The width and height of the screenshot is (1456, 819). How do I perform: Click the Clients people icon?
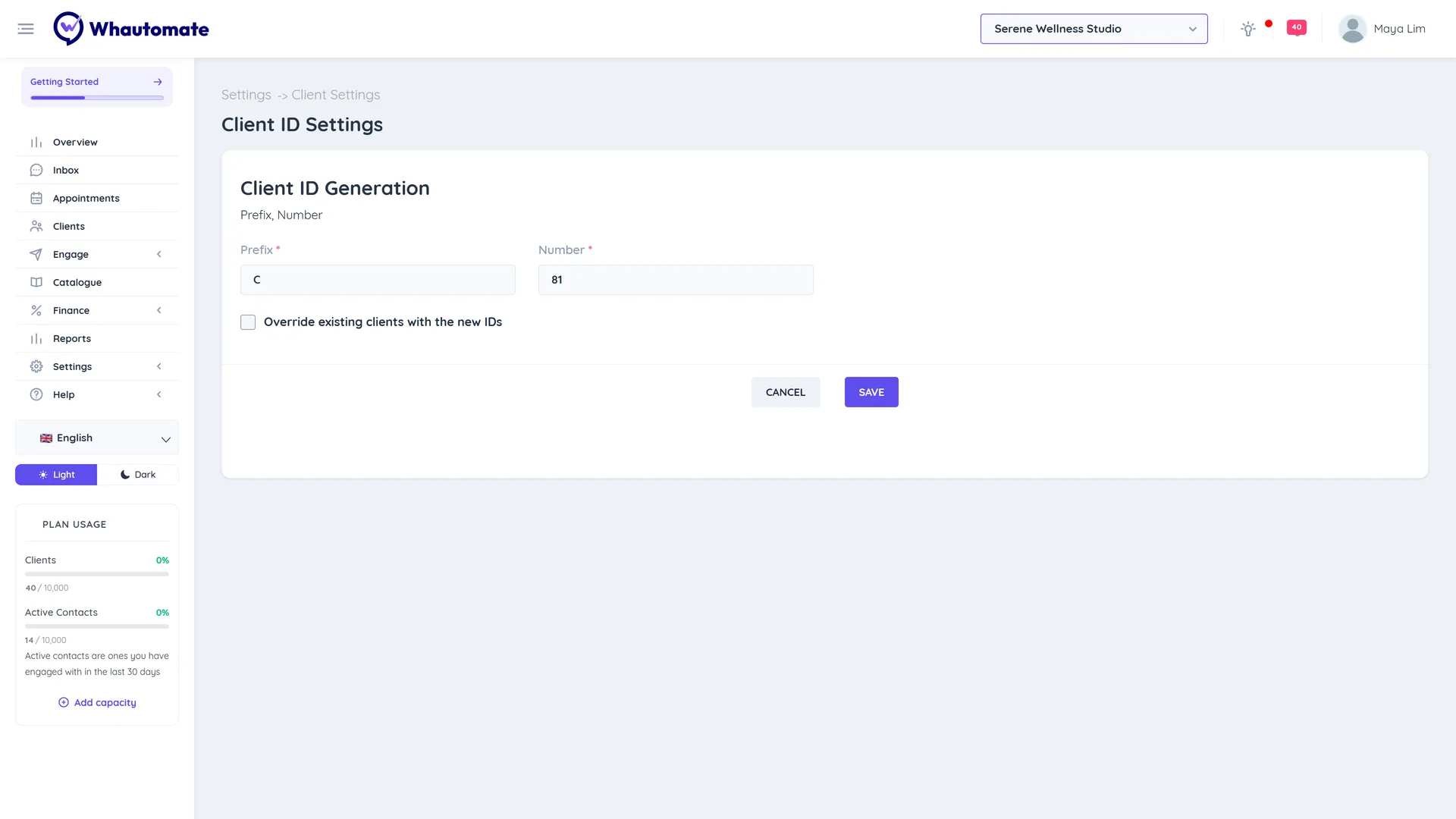coord(36,227)
